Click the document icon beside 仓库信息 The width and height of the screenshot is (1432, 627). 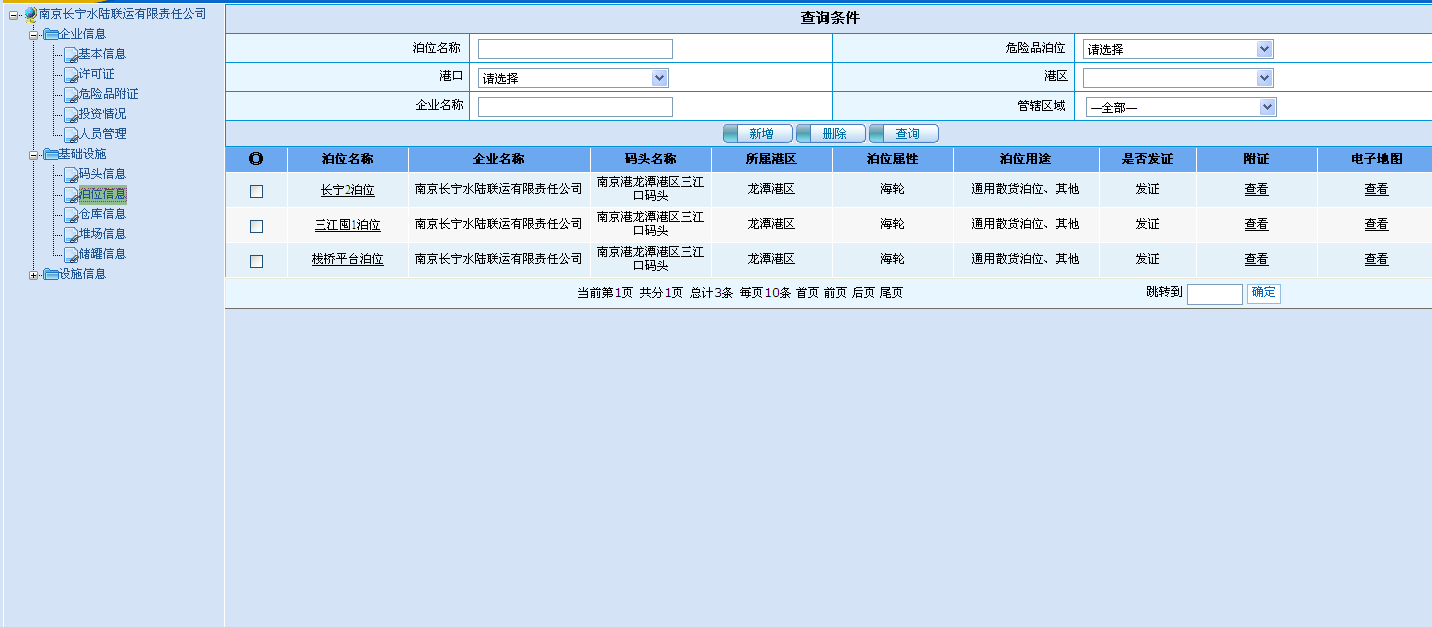pyautogui.click(x=70, y=214)
